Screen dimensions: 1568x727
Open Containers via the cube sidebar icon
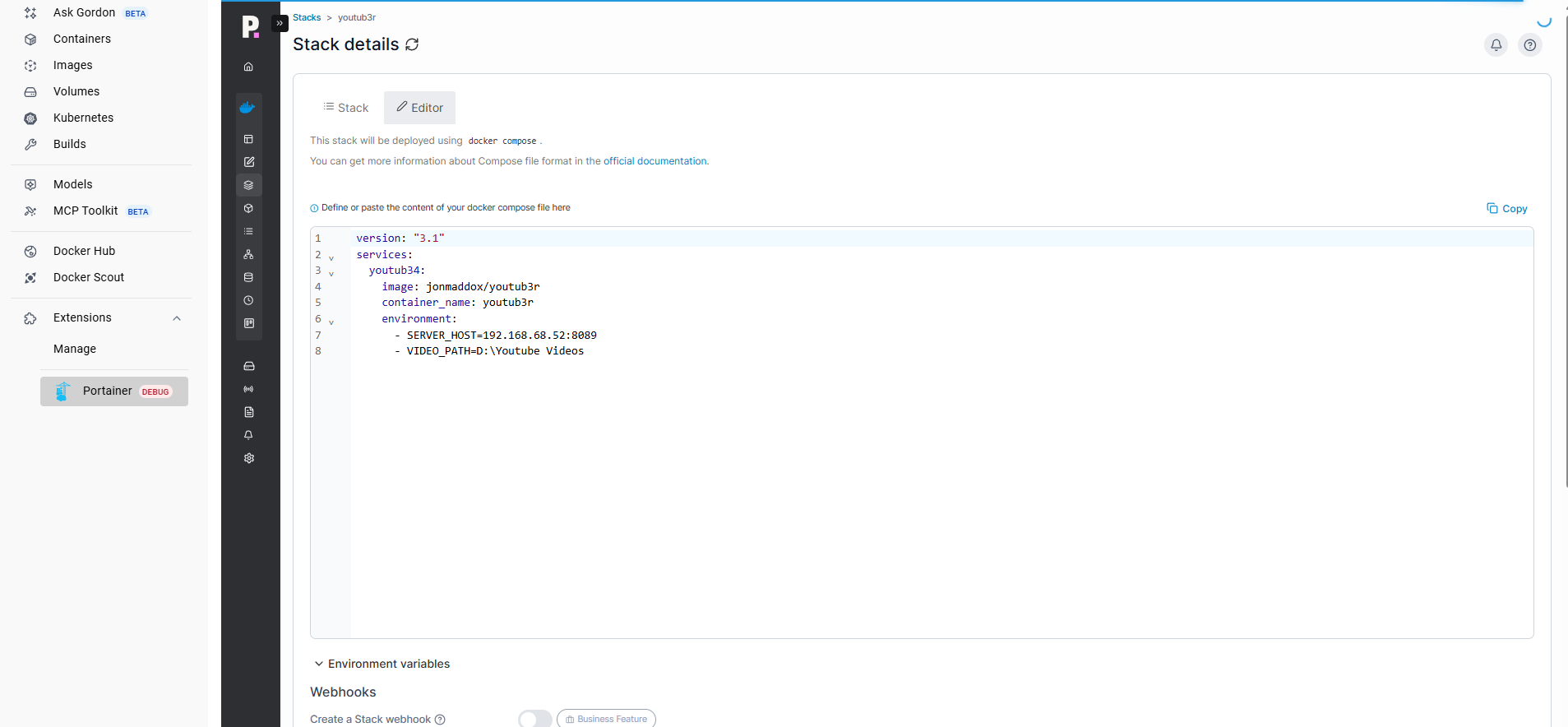pos(248,208)
